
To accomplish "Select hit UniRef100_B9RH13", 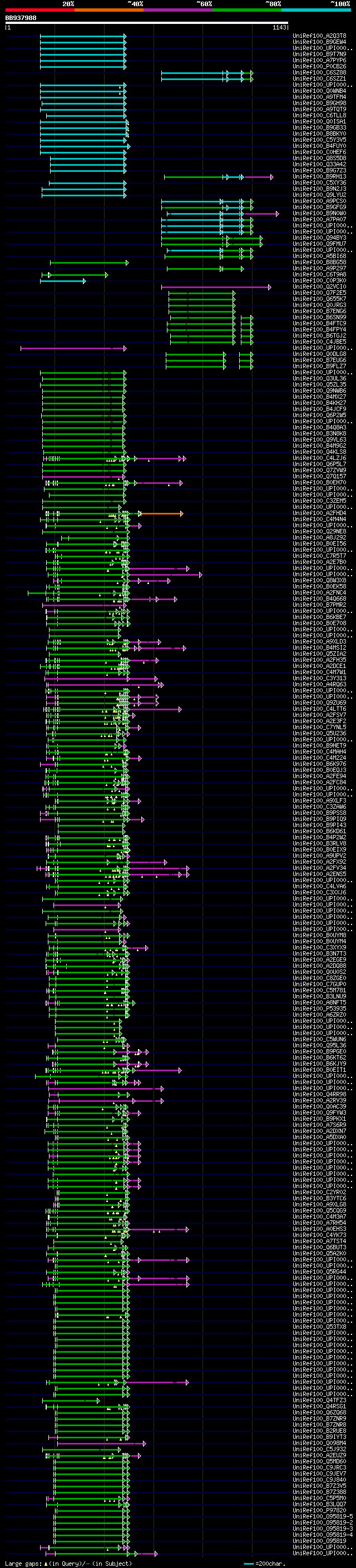I will tap(319, 176).
